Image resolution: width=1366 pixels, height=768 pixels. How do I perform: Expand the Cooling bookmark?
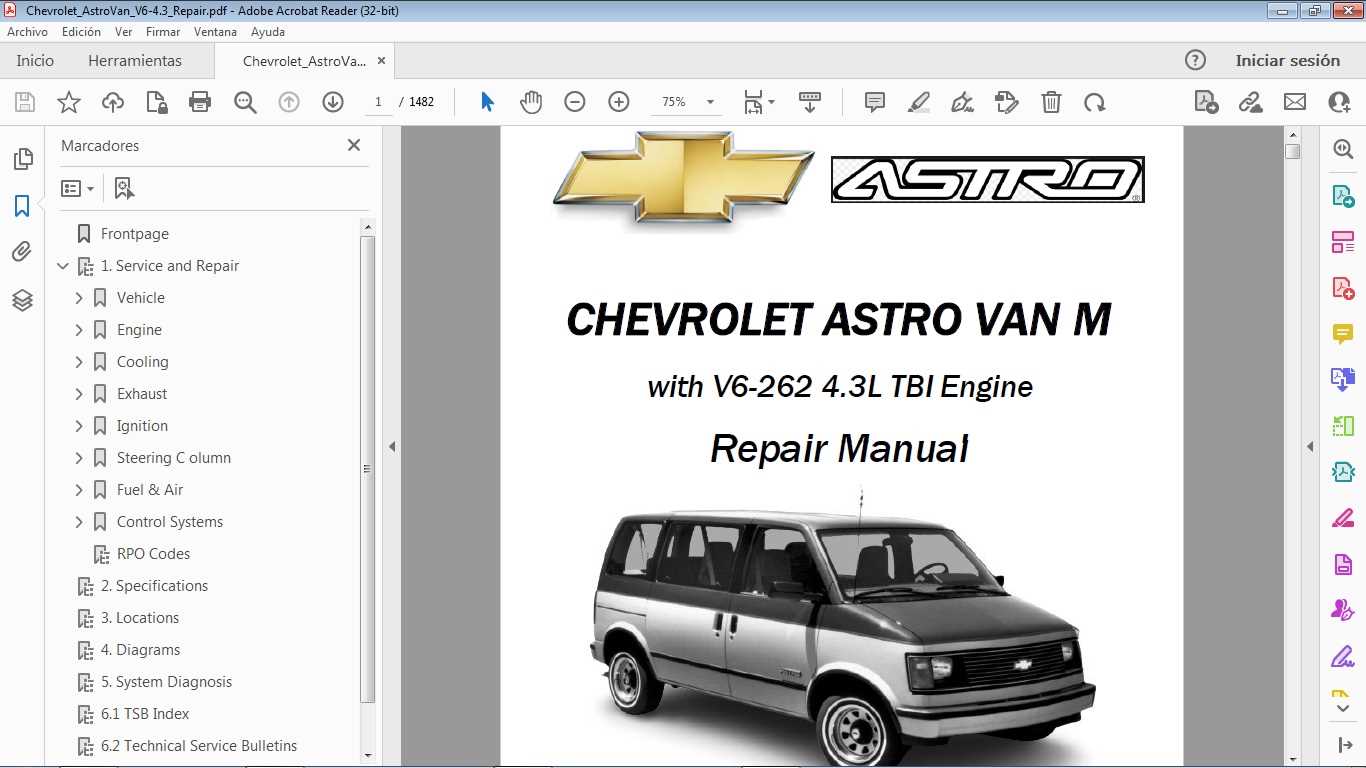pyautogui.click(x=79, y=362)
